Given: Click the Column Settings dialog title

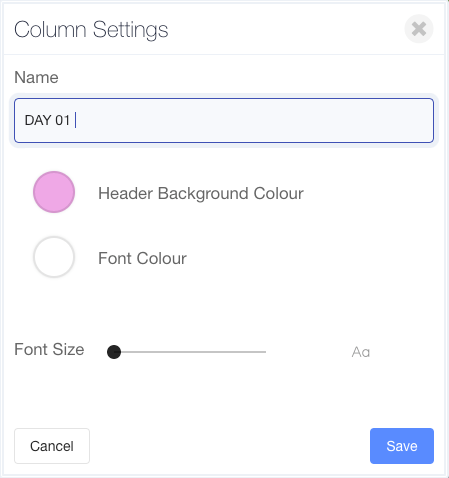Looking at the screenshot, I should 91,30.
